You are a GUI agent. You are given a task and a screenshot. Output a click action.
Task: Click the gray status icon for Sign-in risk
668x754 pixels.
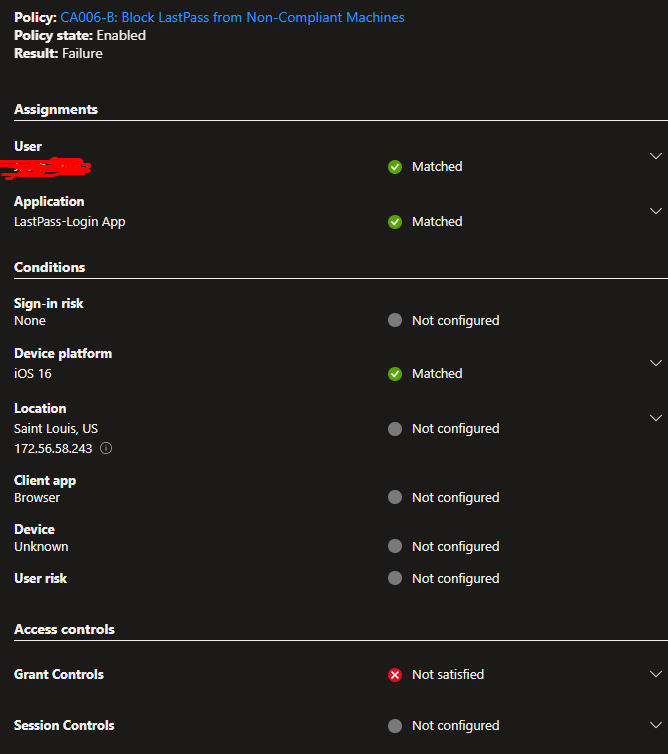click(x=395, y=320)
